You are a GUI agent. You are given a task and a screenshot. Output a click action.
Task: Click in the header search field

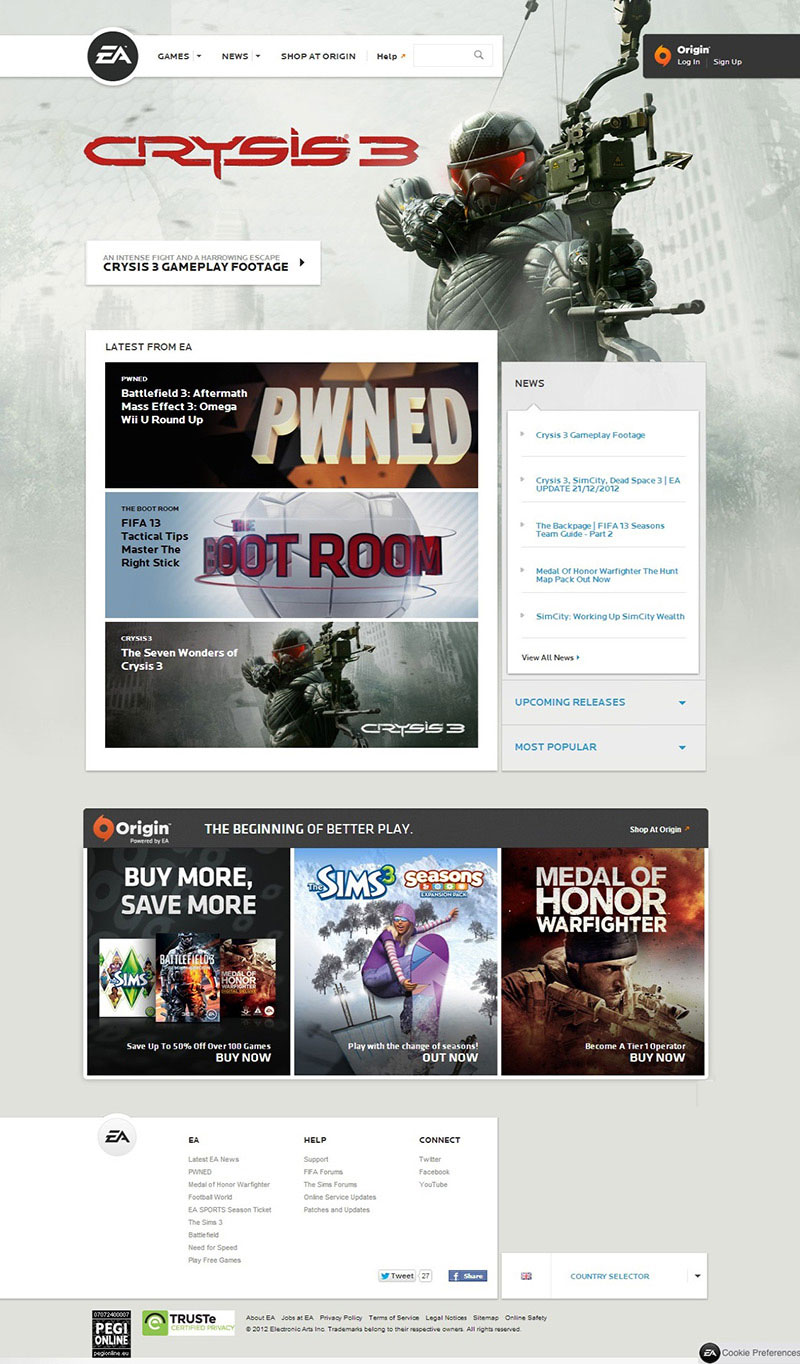(441, 56)
